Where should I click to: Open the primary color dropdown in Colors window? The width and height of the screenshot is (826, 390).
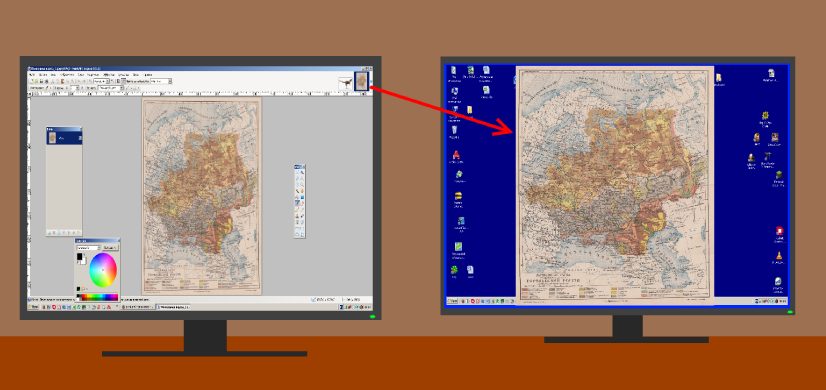tap(88, 248)
